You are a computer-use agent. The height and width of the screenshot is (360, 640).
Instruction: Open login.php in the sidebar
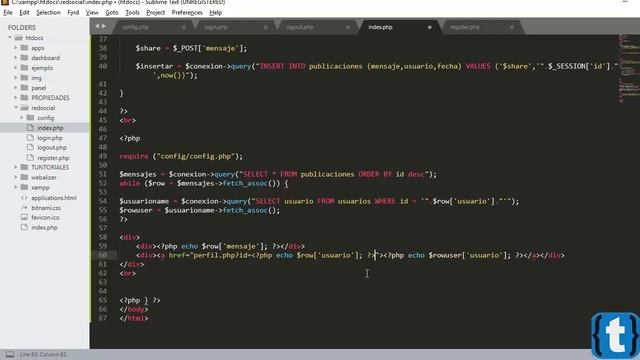[50, 138]
